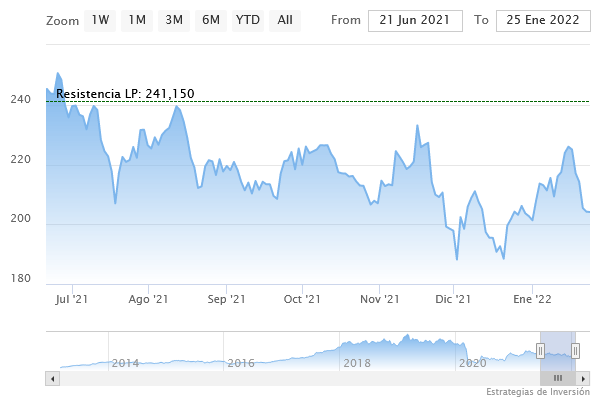Image resolution: width=600 pixels, height=400 pixels.
Task: Open Estrategias de Inversión credits link
Action: 538,391
